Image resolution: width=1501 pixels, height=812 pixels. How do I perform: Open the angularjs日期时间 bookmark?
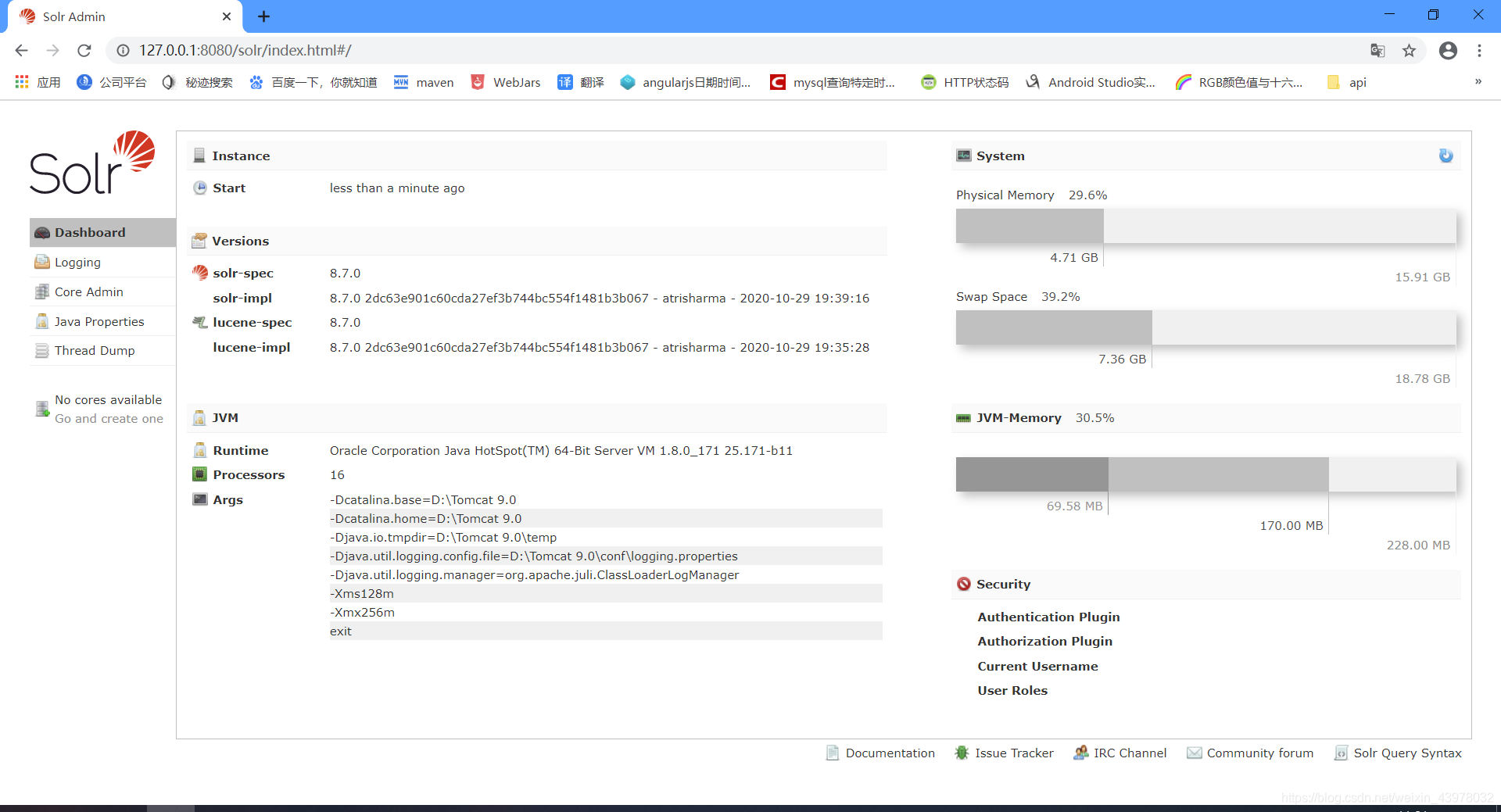coord(685,82)
